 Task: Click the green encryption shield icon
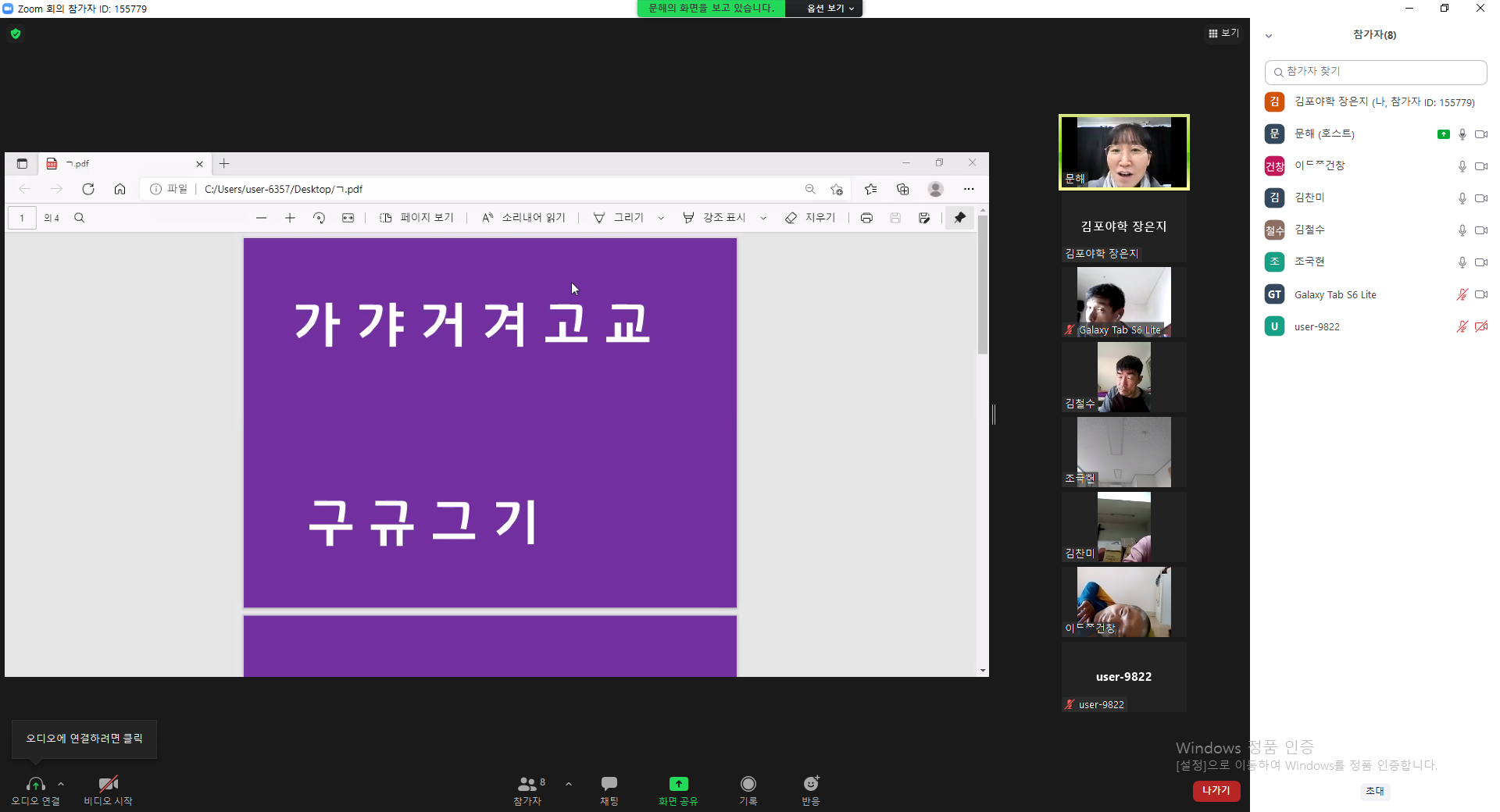tap(16, 34)
